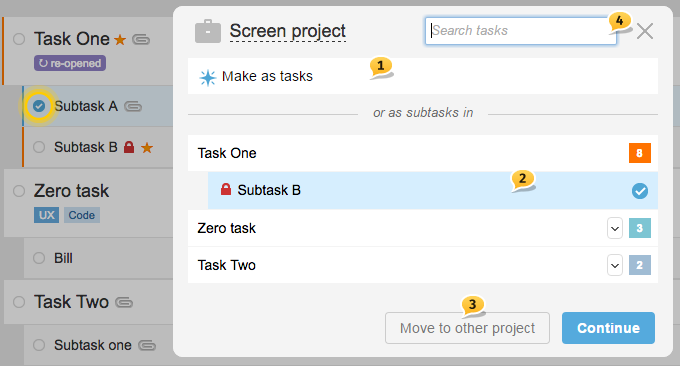Click the orange star on Subtask B row
680x366 pixels.
[x=147, y=148]
